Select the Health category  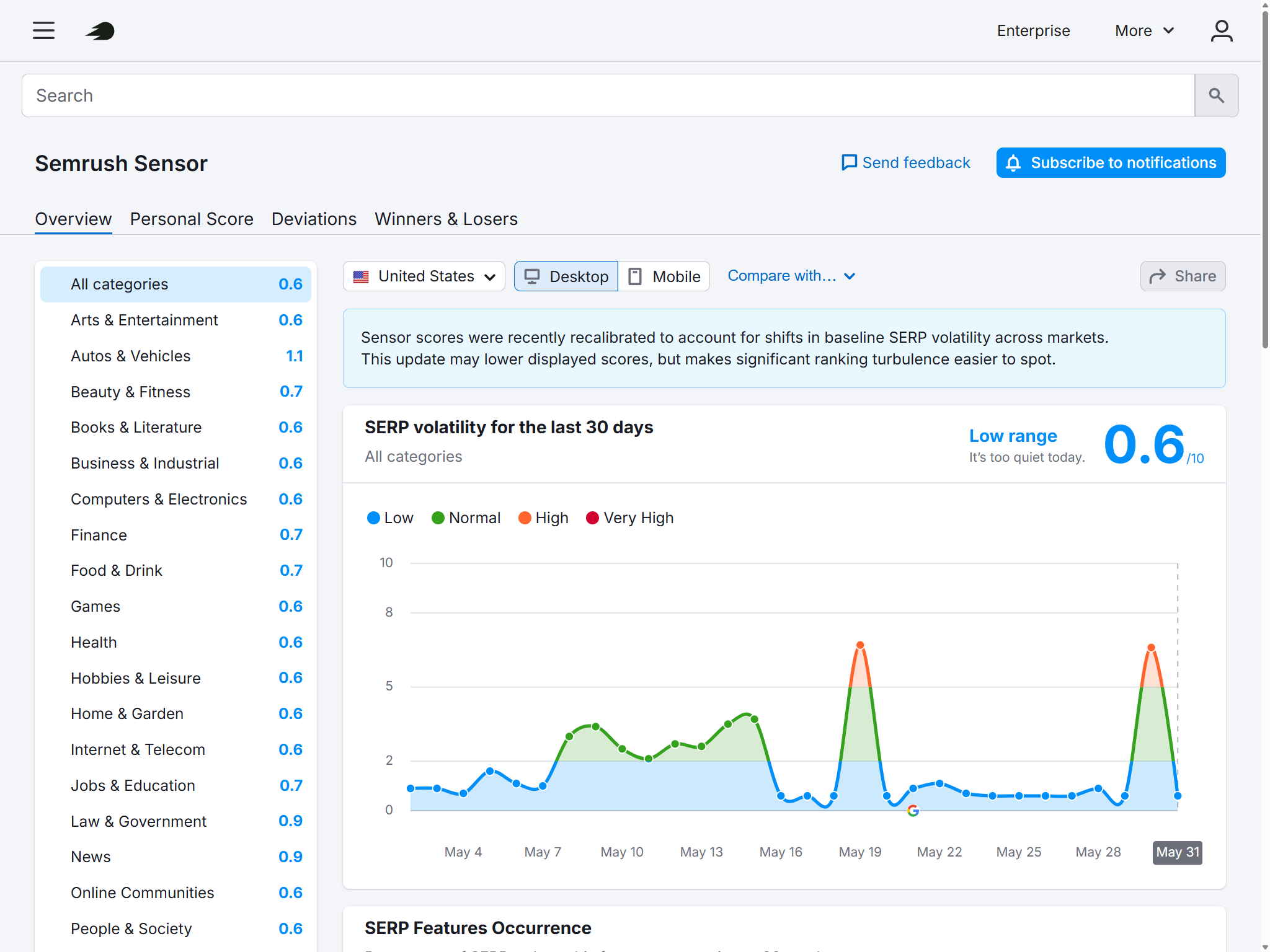(x=175, y=642)
